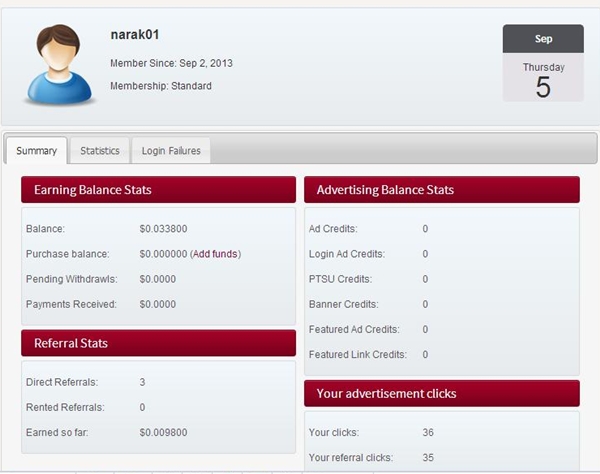Image resolution: width=600 pixels, height=474 pixels.
Task: Open the Summary tab
Action: (x=36, y=151)
